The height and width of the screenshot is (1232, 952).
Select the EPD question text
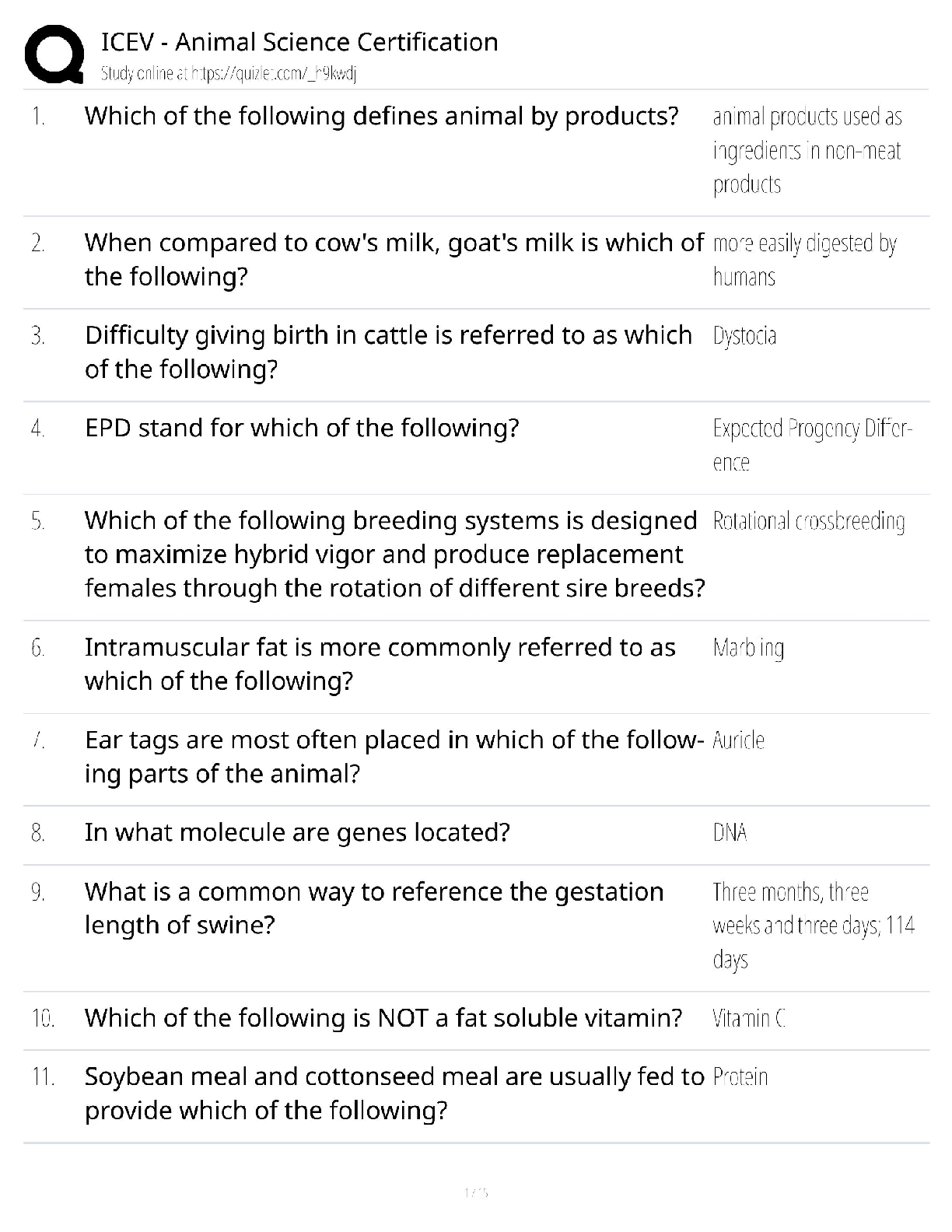pos(302,428)
